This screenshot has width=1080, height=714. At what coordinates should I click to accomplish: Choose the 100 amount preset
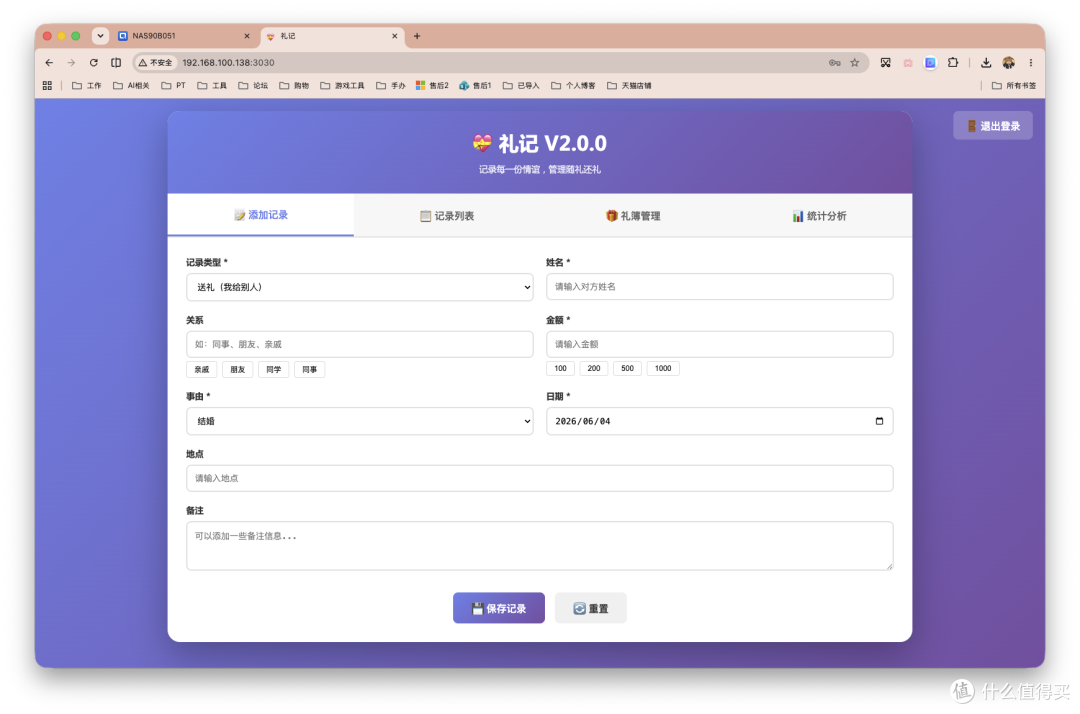(x=561, y=368)
